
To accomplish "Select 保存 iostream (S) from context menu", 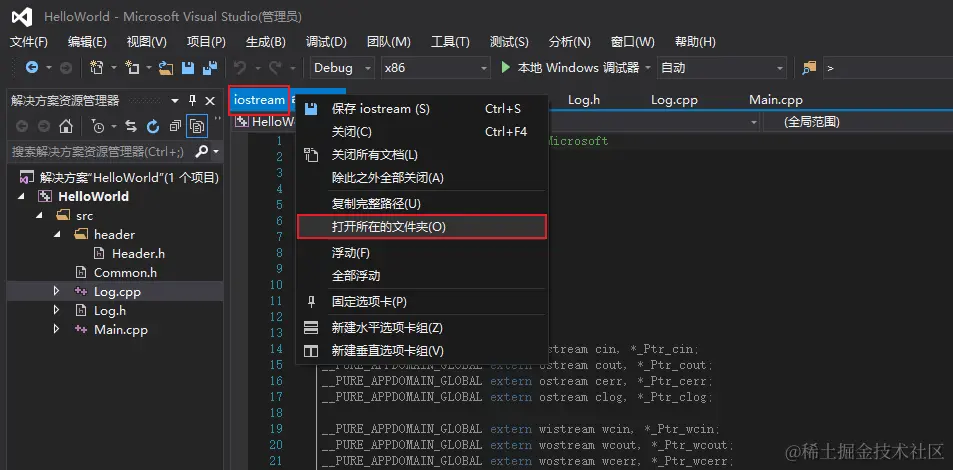I will [422, 109].
